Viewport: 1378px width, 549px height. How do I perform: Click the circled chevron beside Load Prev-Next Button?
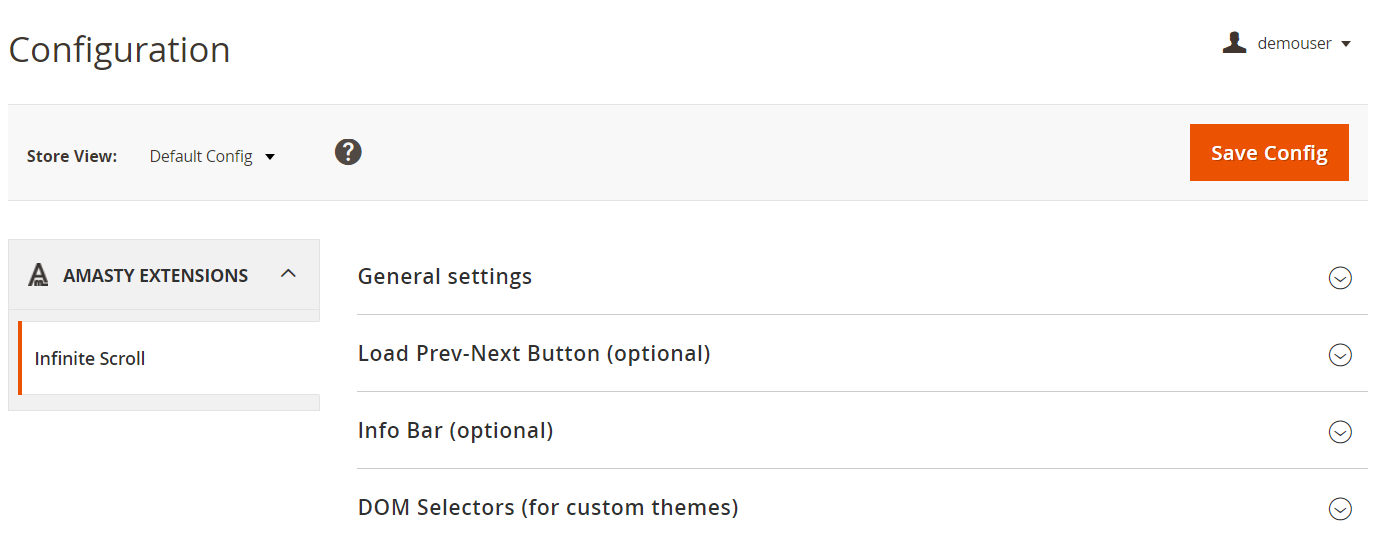click(x=1340, y=355)
